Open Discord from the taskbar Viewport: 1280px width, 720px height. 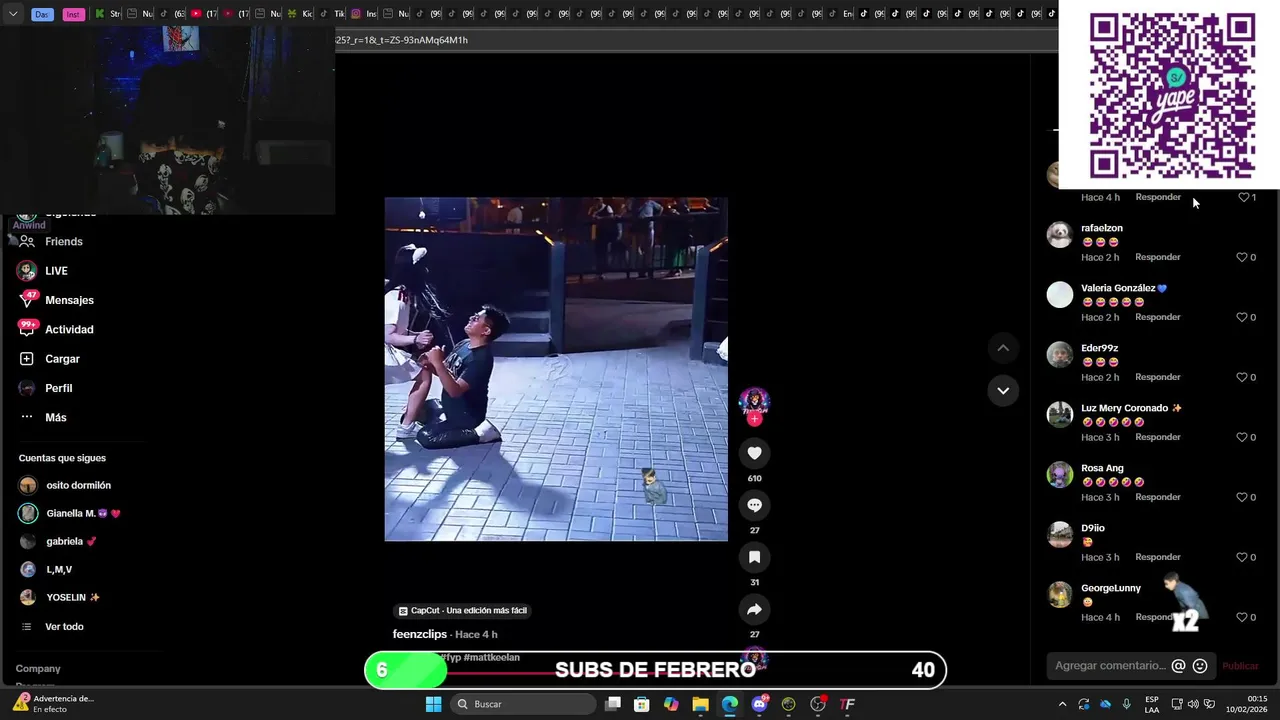759,704
